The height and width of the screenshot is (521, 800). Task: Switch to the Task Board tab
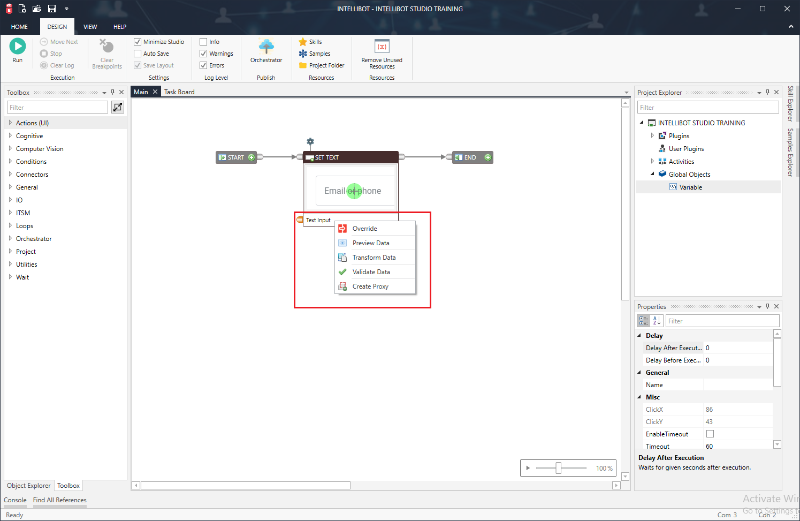[x=179, y=92]
